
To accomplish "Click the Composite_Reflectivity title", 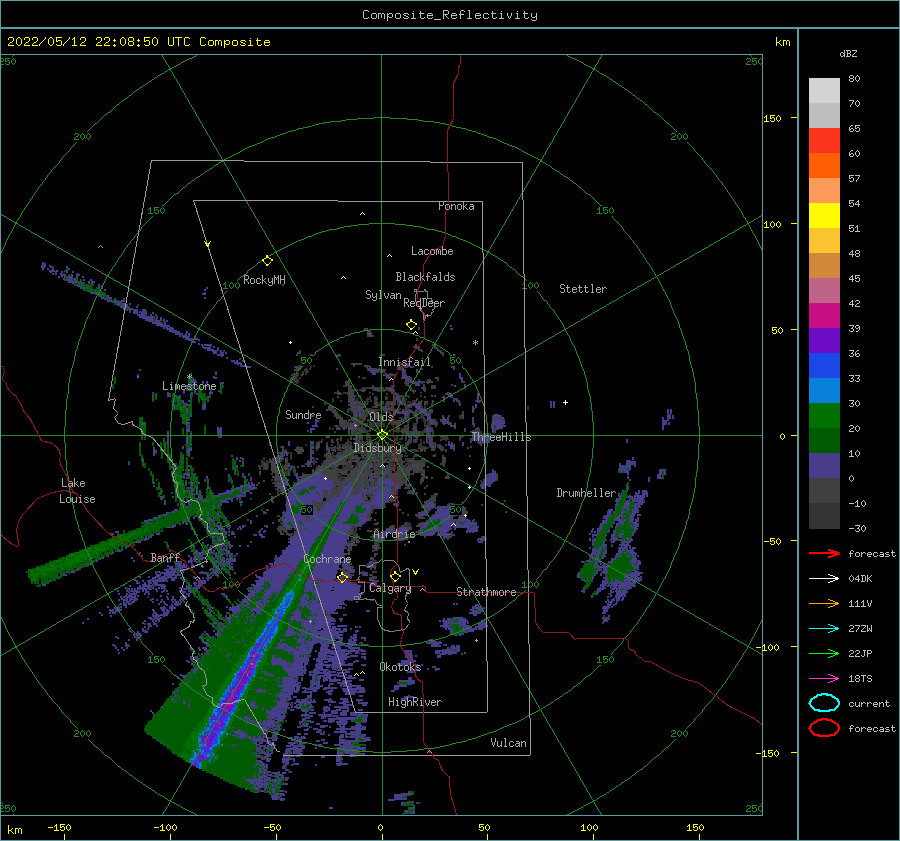I will pyautogui.click(x=449, y=15).
